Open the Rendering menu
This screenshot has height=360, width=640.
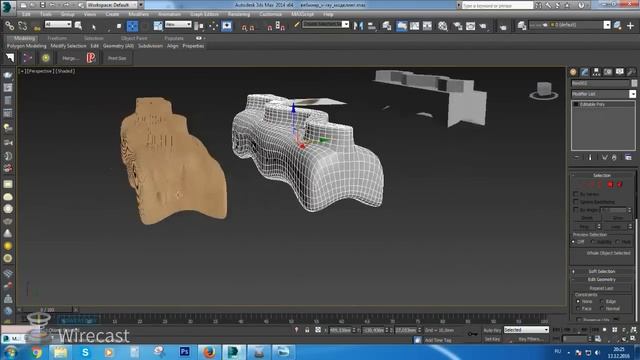pos(239,14)
